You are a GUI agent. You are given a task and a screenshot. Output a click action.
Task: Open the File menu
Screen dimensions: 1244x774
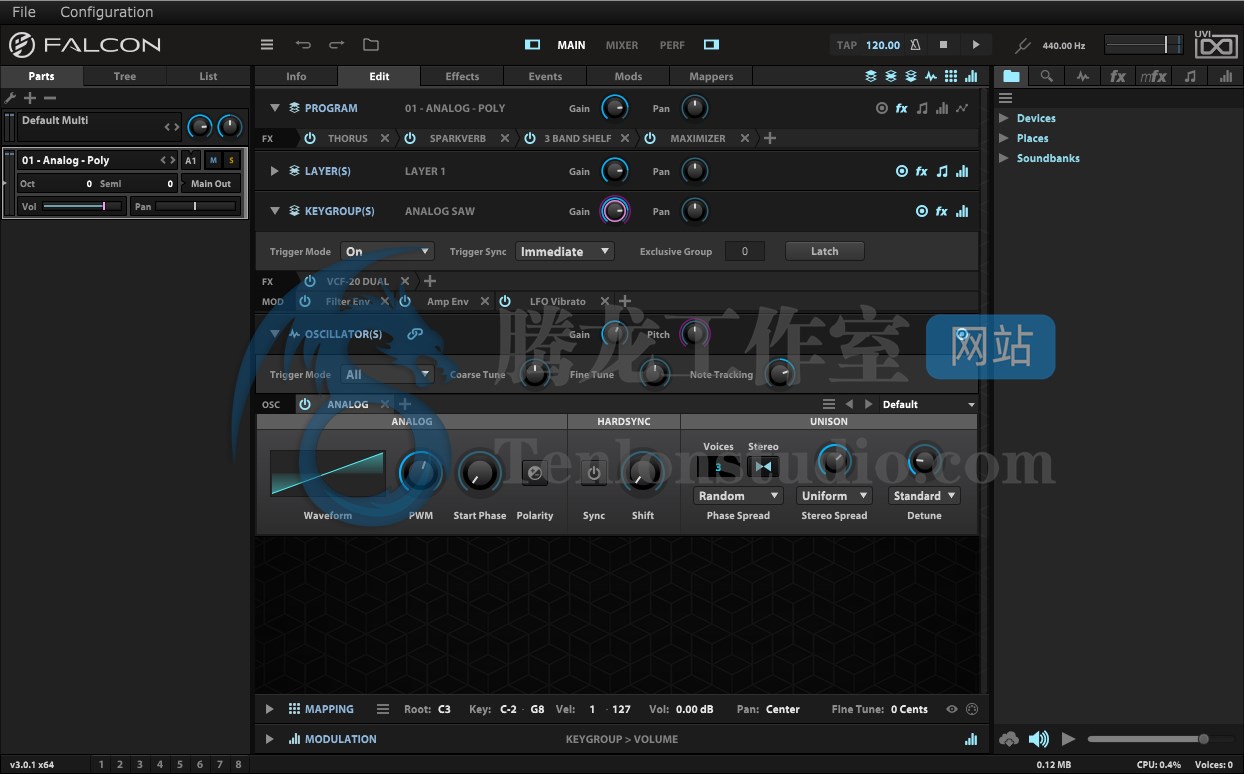pyautogui.click(x=24, y=12)
